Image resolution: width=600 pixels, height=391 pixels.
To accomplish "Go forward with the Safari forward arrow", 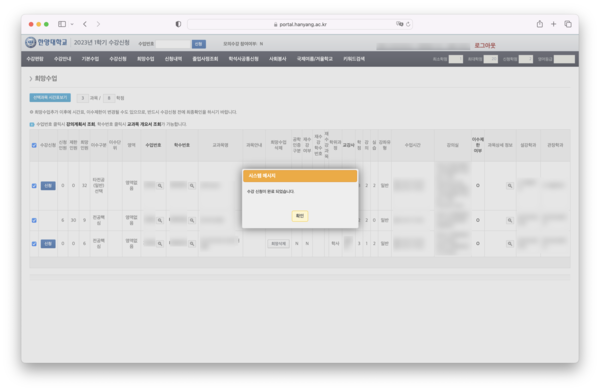I will [98, 24].
